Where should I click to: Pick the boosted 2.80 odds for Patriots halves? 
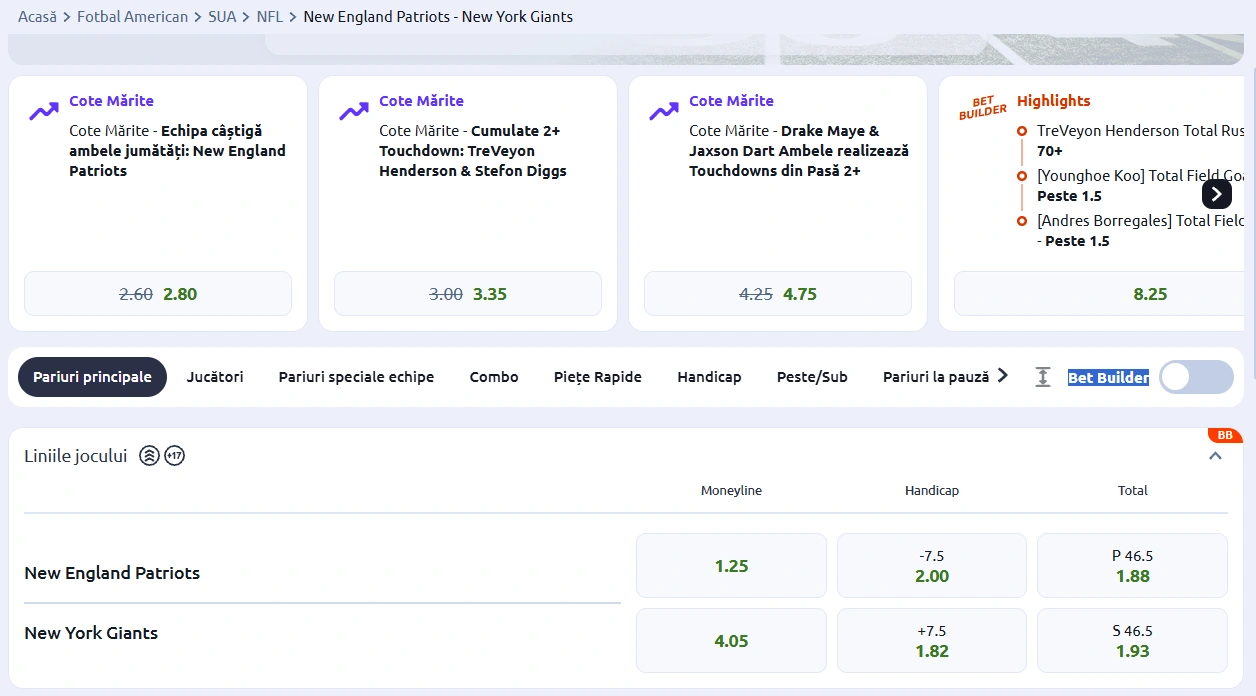point(158,294)
